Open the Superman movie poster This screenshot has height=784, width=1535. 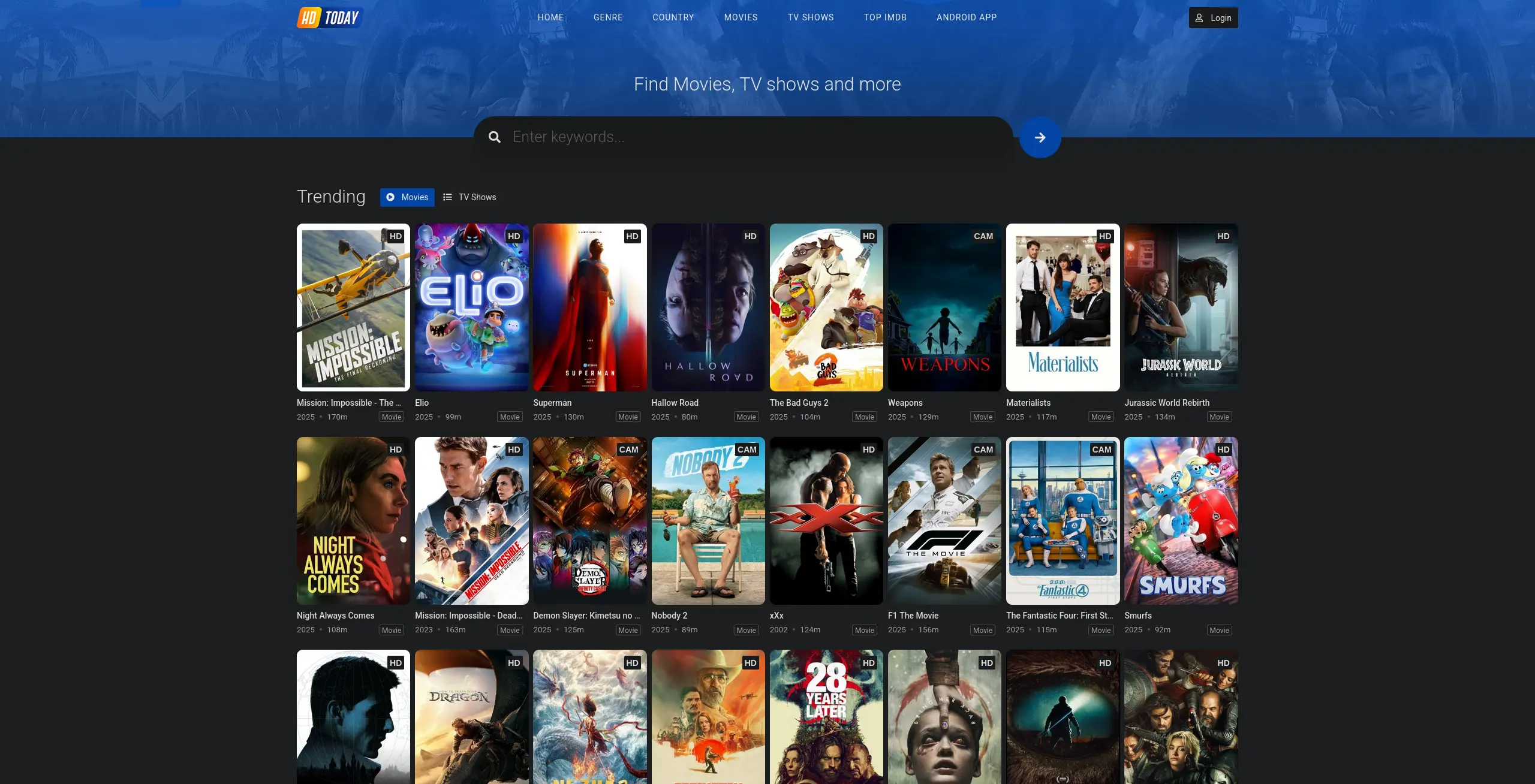coord(589,307)
